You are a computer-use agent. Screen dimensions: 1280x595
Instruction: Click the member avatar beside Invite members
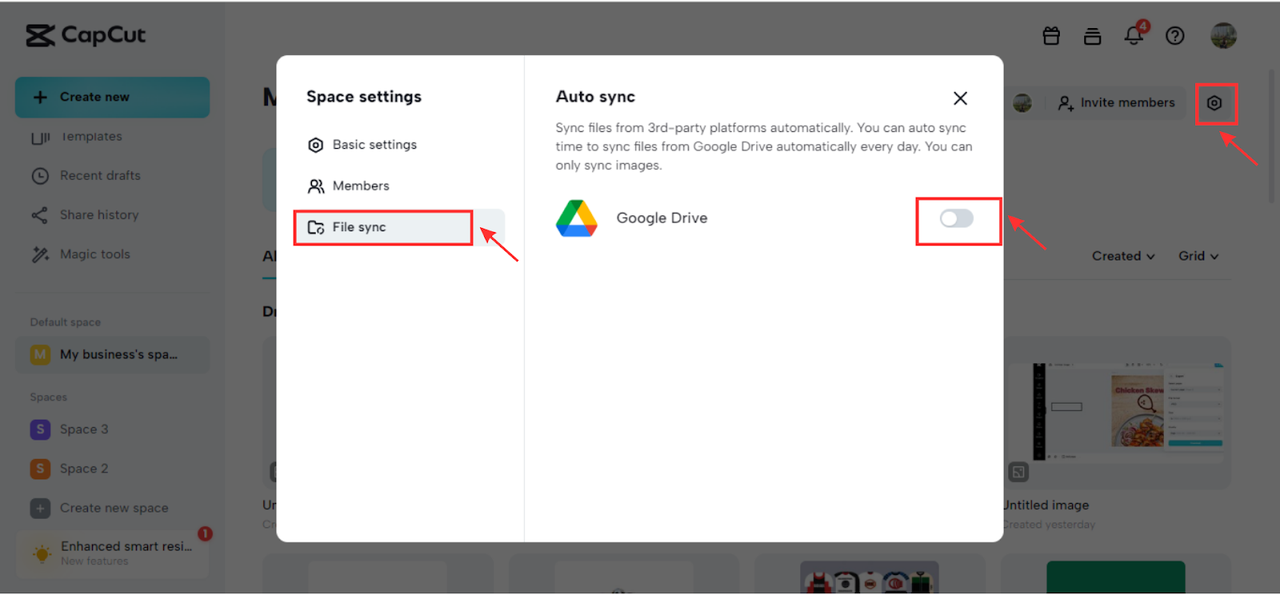[1022, 103]
